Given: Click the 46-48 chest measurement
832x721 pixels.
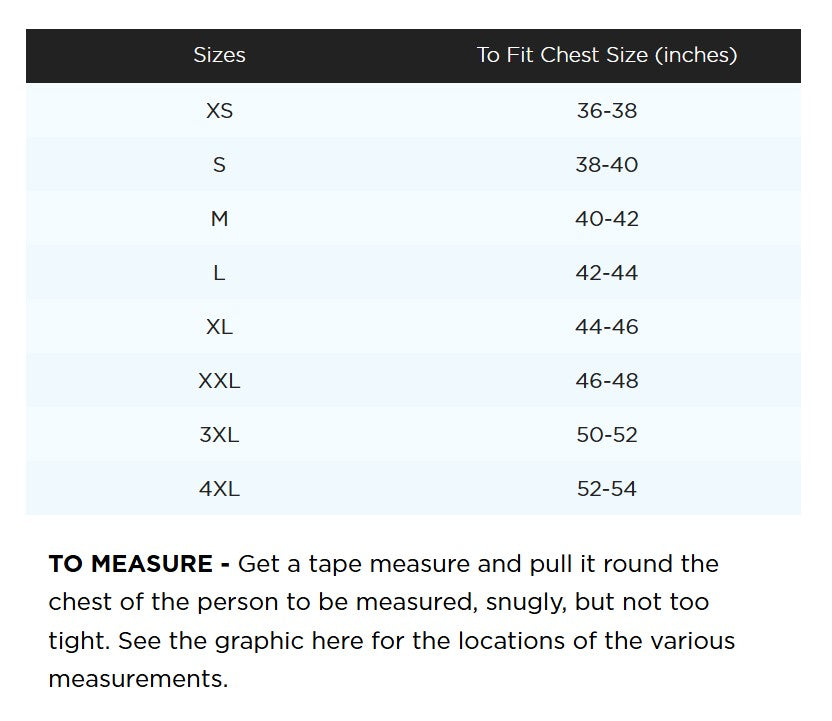Looking at the screenshot, I should click(607, 380).
